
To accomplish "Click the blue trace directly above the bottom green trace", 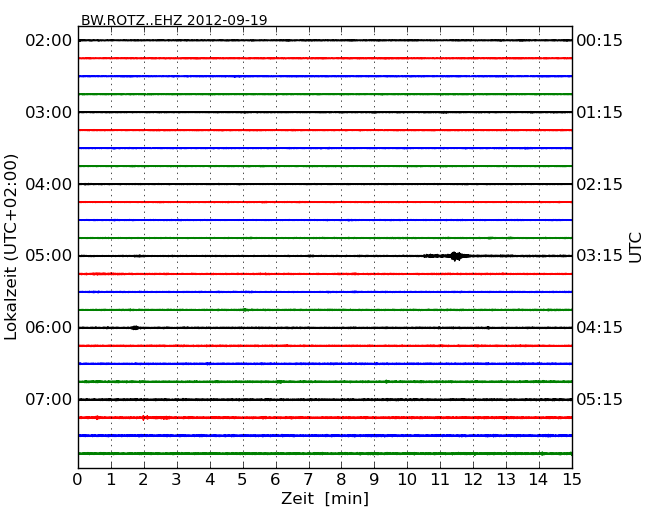I will [x=325, y=436].
